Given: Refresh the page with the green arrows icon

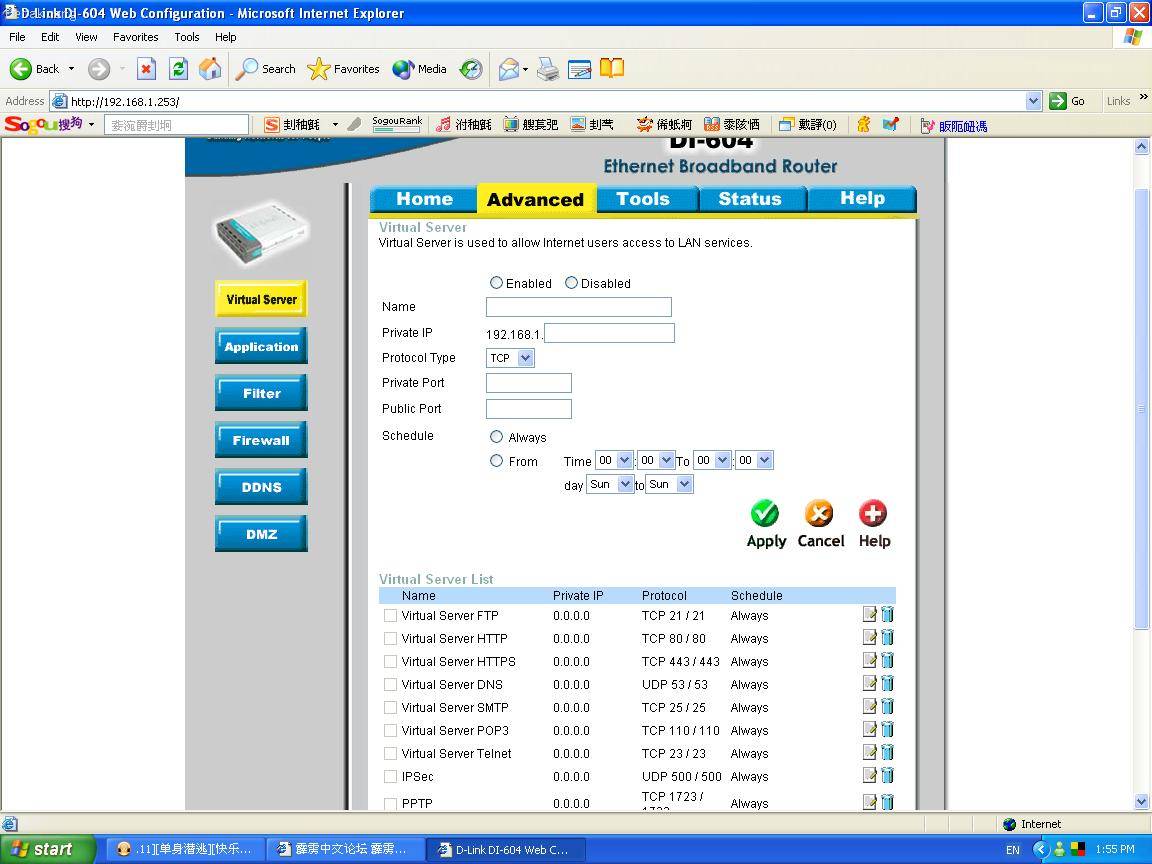Looking at the screenshot, I should [179, 69].
